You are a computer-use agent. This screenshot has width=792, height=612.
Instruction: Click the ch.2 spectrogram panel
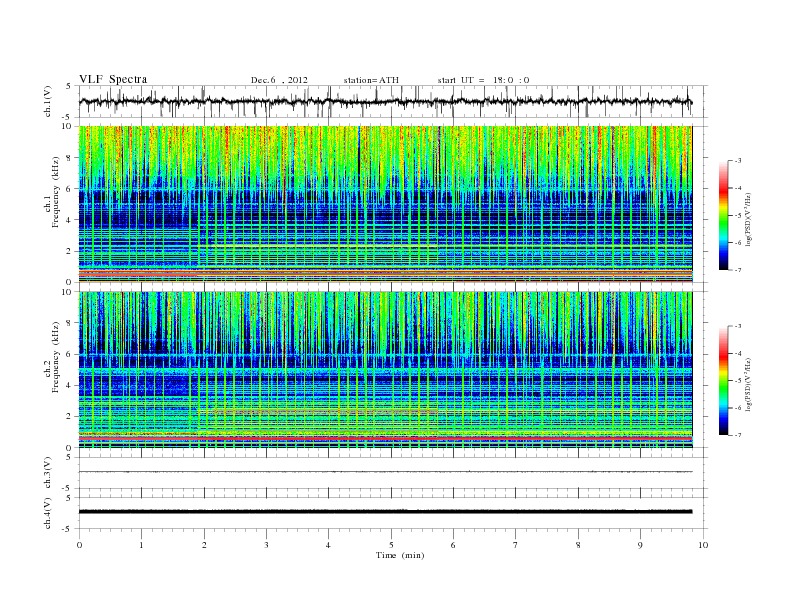[386, 370]
